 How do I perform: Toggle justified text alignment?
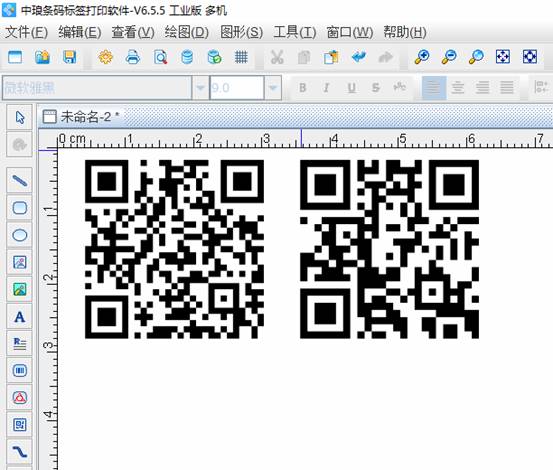pos(507,87)
